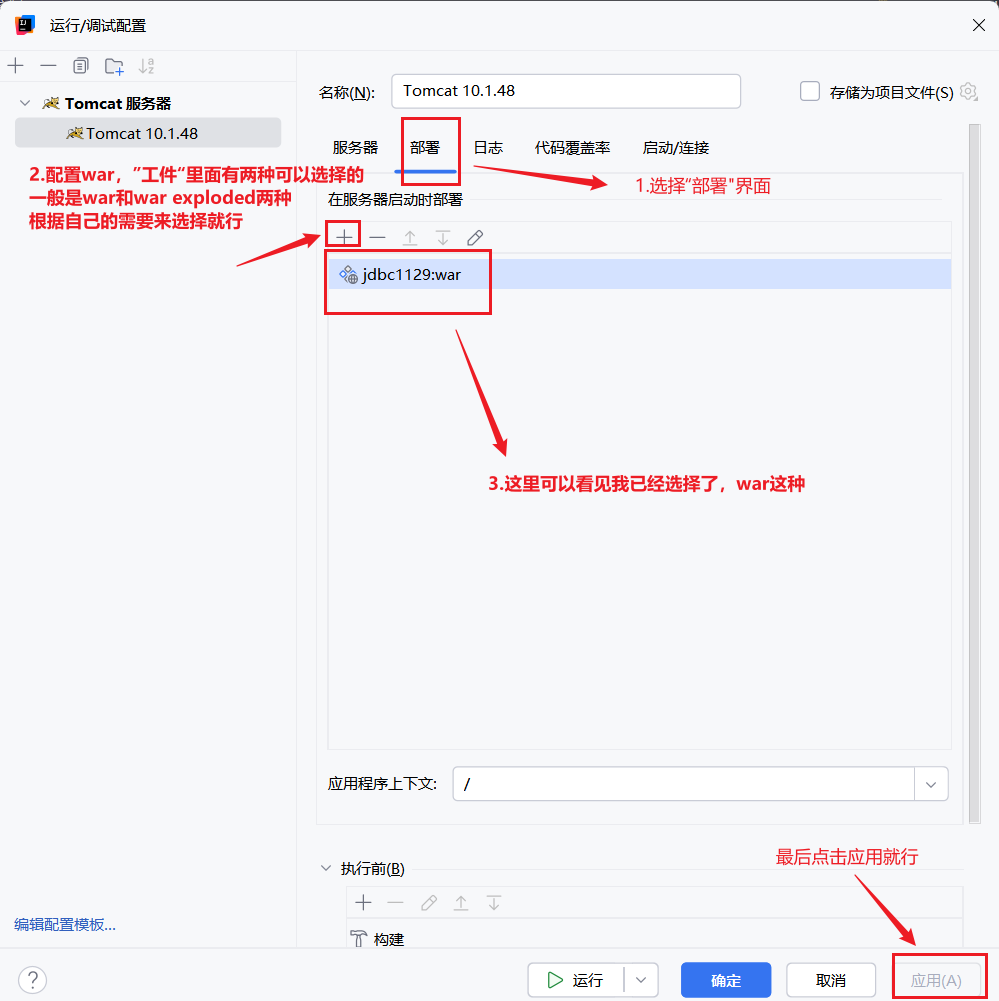This screenshot has width=999, height=1001.
Task: Edit the deployment artifact with pencil icon
Action: coord(475,237)
